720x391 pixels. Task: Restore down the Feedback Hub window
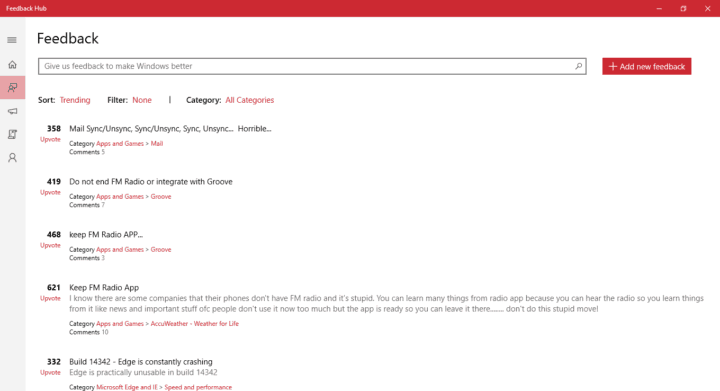683,8
